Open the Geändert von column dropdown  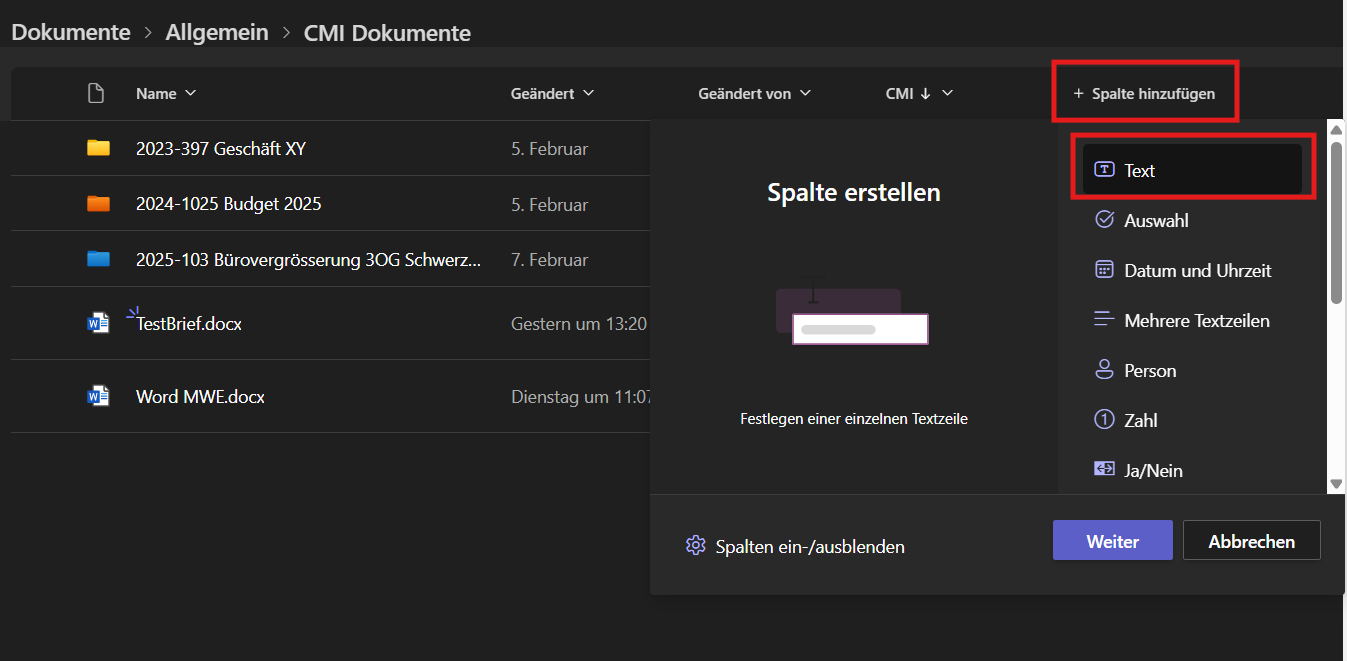(x=805, y=94)
